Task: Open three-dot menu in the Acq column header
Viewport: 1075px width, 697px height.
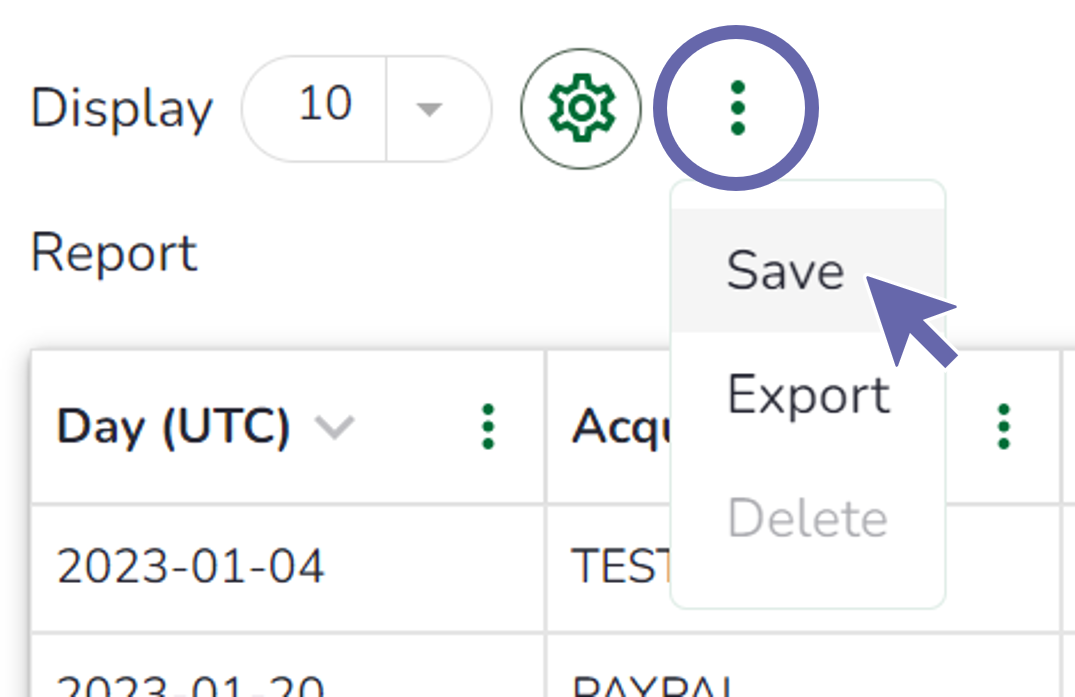Action: pyautogui.click(x=1004, y=427)
